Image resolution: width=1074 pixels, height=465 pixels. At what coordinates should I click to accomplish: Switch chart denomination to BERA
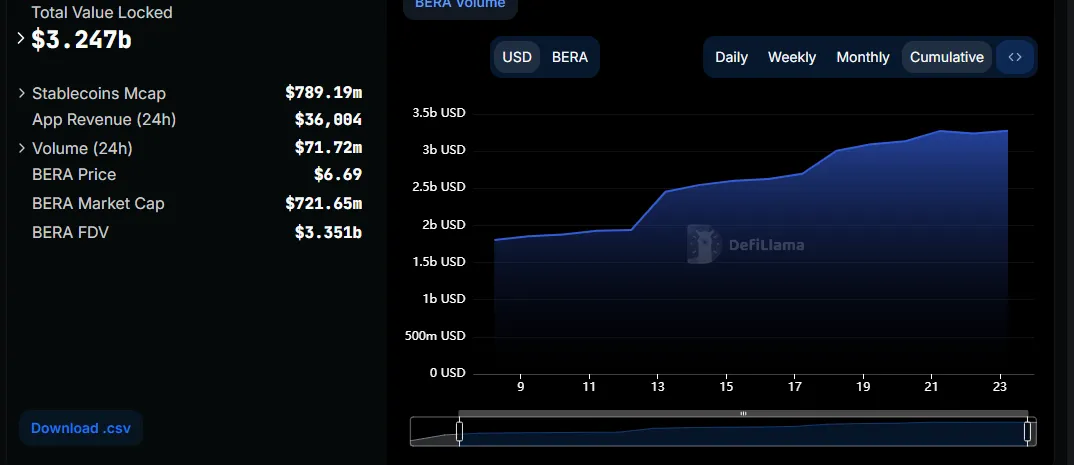[570, 57]
